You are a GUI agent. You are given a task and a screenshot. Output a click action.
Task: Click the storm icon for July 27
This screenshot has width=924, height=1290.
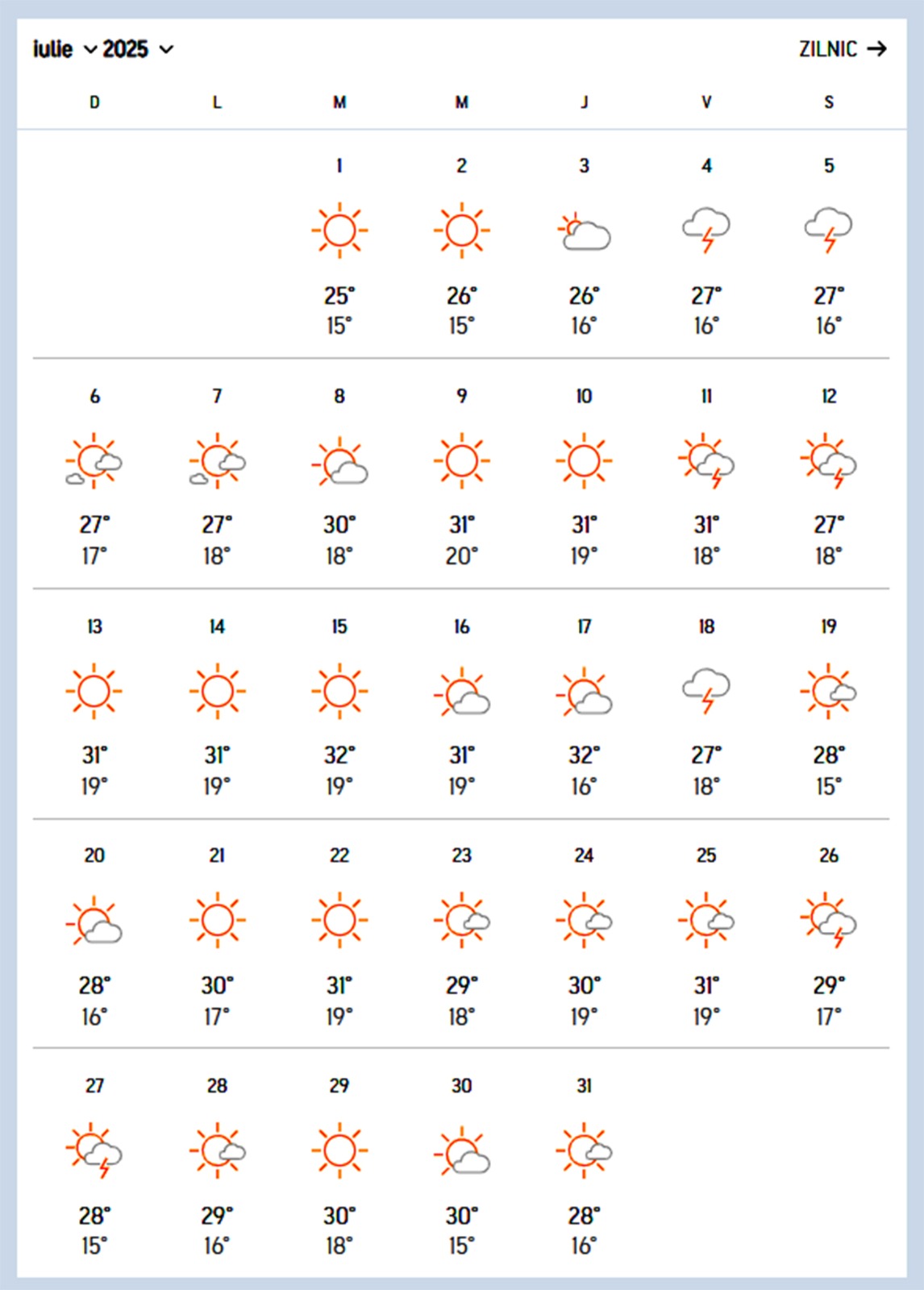pyautogui.click(x=94, y=1151)
